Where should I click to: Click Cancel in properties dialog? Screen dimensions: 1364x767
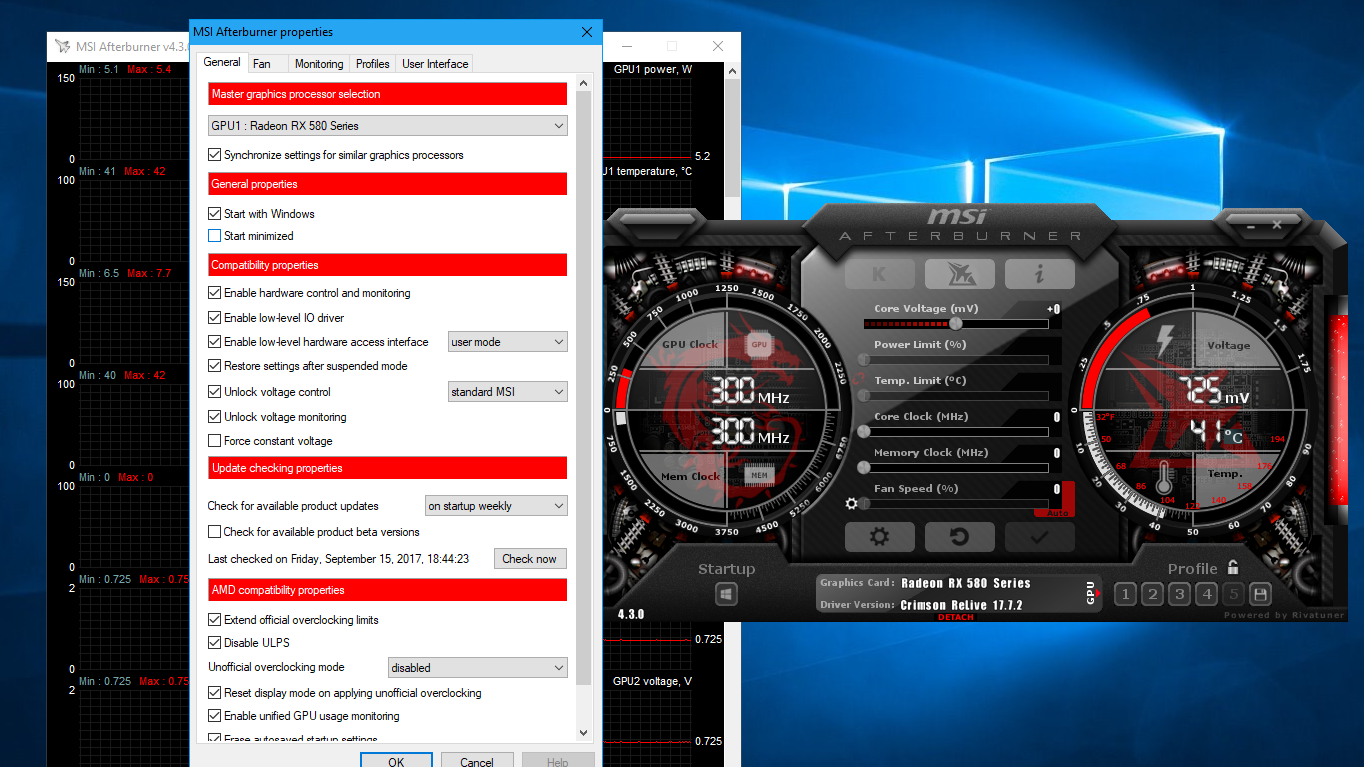[477, 762]
